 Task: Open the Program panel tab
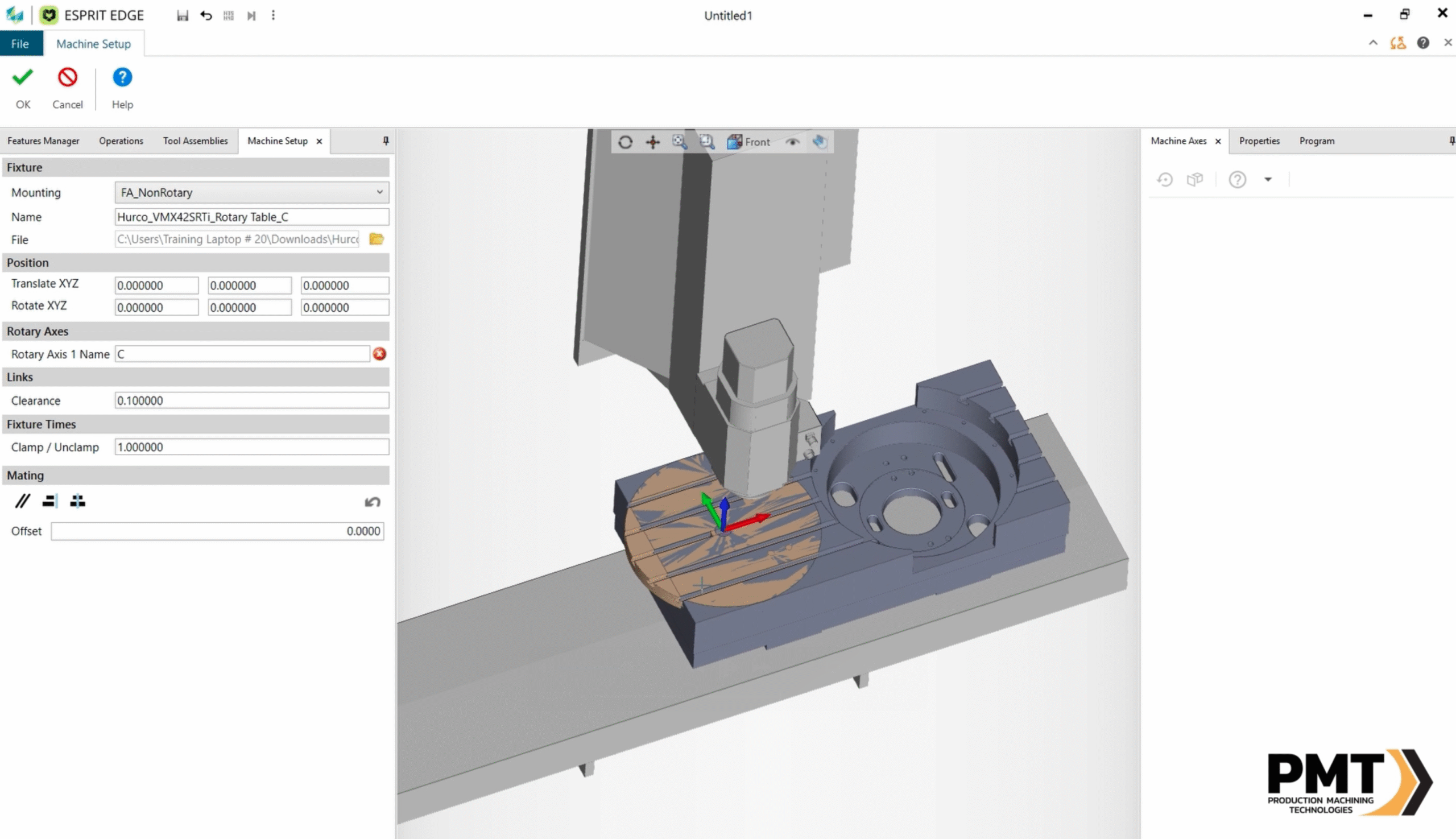(1317, 140)
